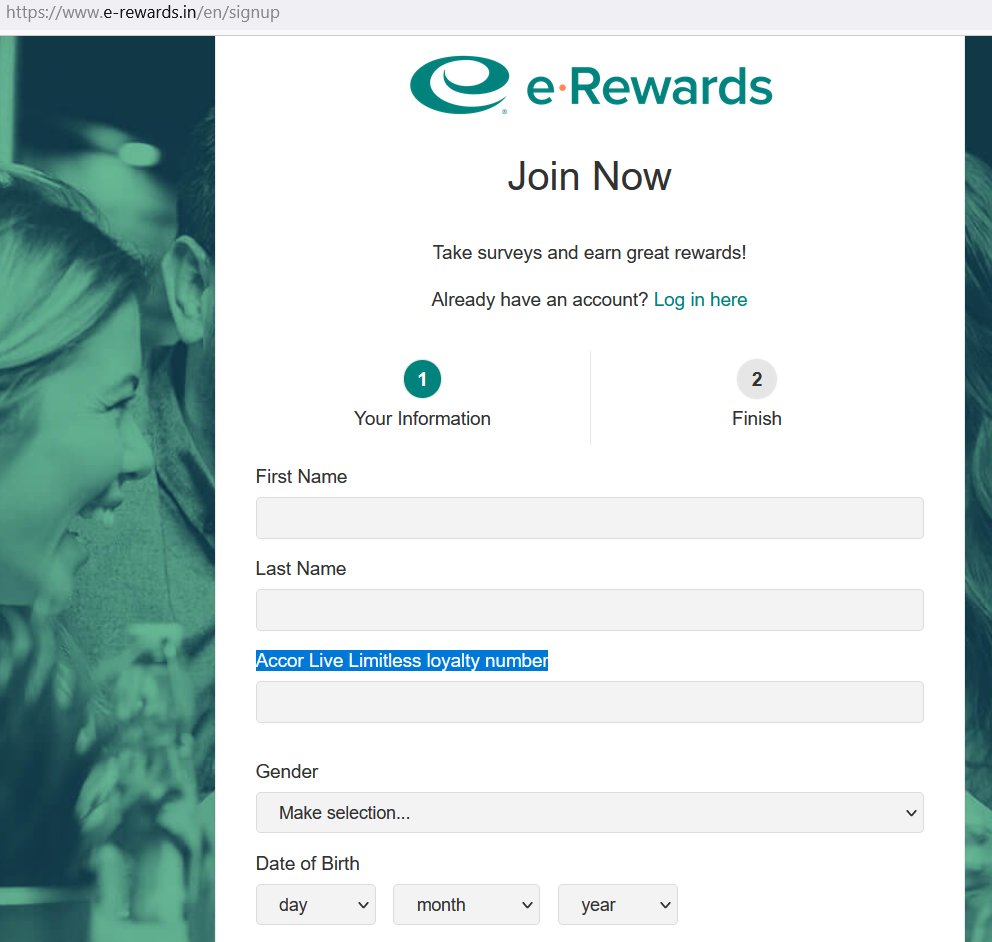Screen dimensions: 992x942
Task: Open the Gender selection dropdown
Action: (x=590, y=812)
